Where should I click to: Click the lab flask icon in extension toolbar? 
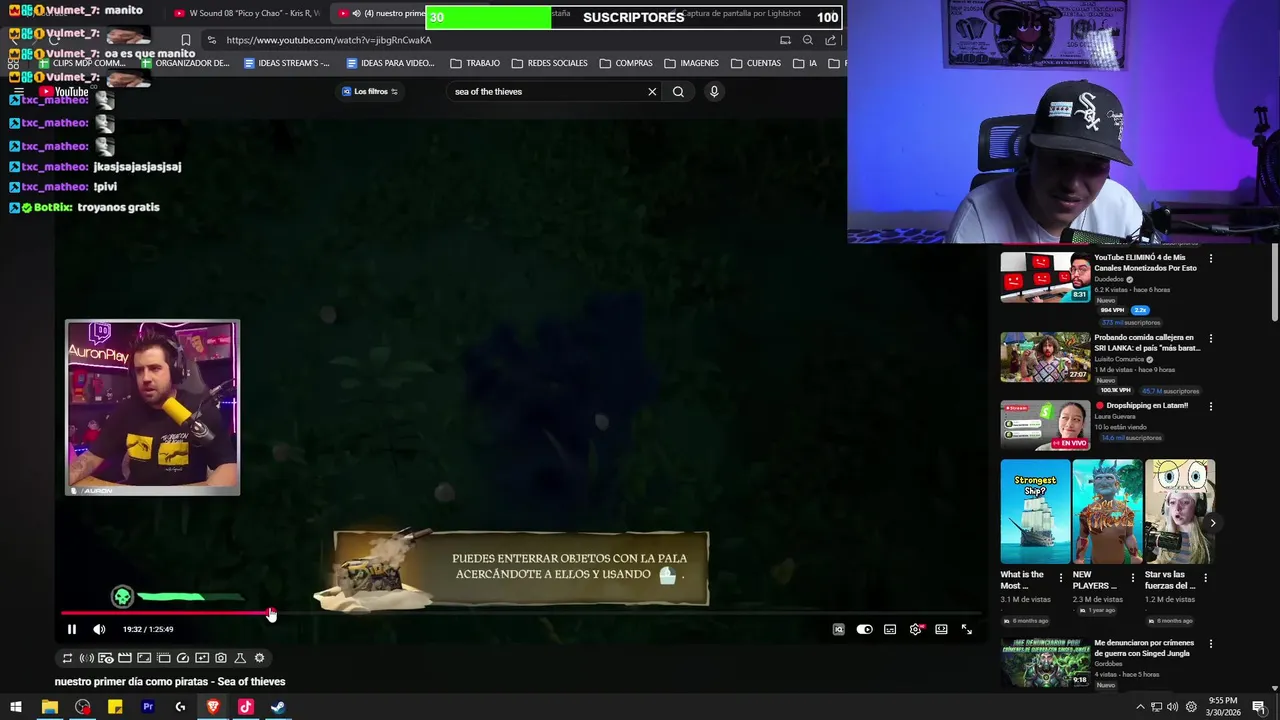pos(240,658)
